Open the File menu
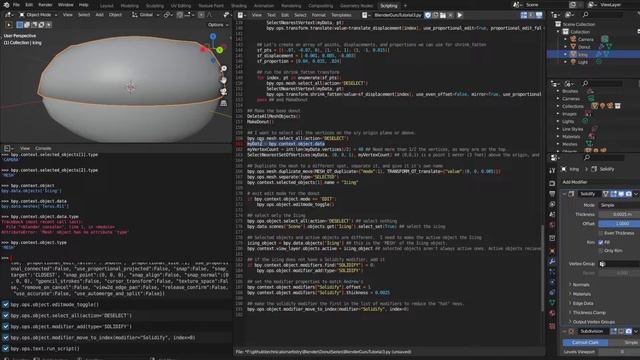The image size is (640, 360). click(x=16, y=5)
